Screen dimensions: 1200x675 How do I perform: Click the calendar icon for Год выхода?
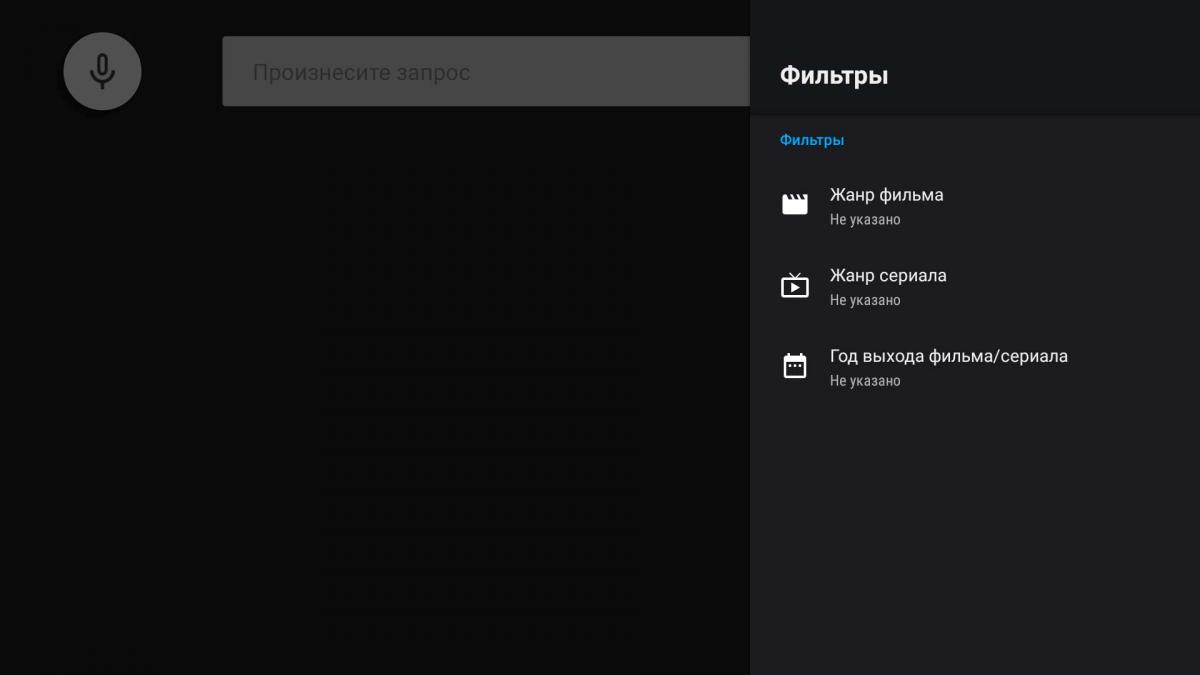tap(795, 366)
